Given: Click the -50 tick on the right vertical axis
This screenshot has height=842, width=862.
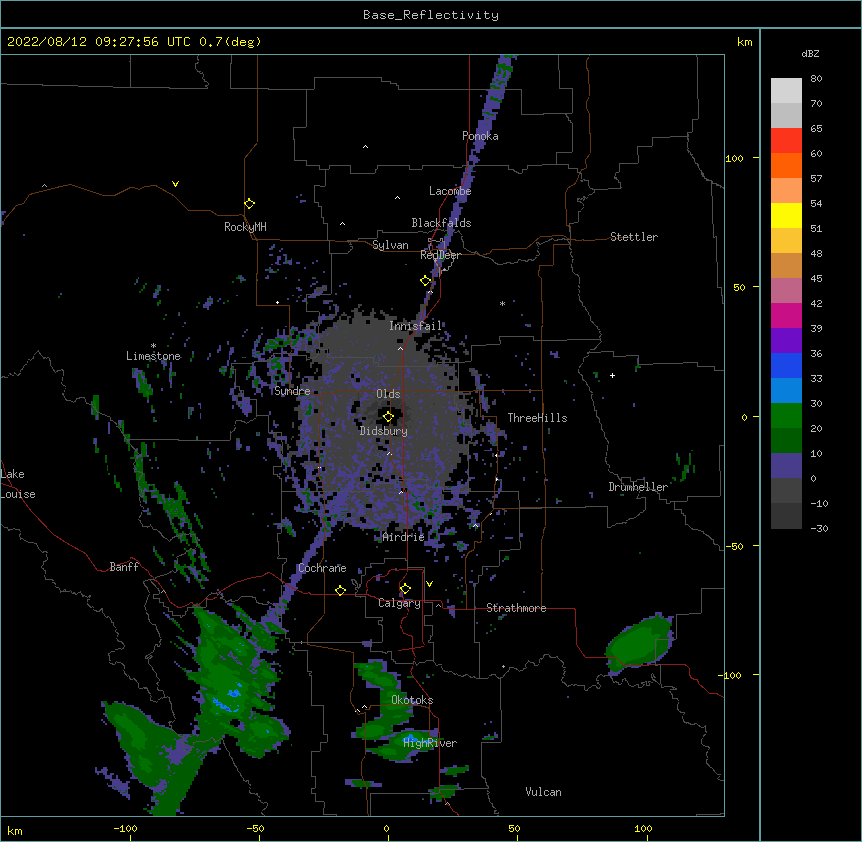Looking at the screenshot, I should (x=734, y=546).
